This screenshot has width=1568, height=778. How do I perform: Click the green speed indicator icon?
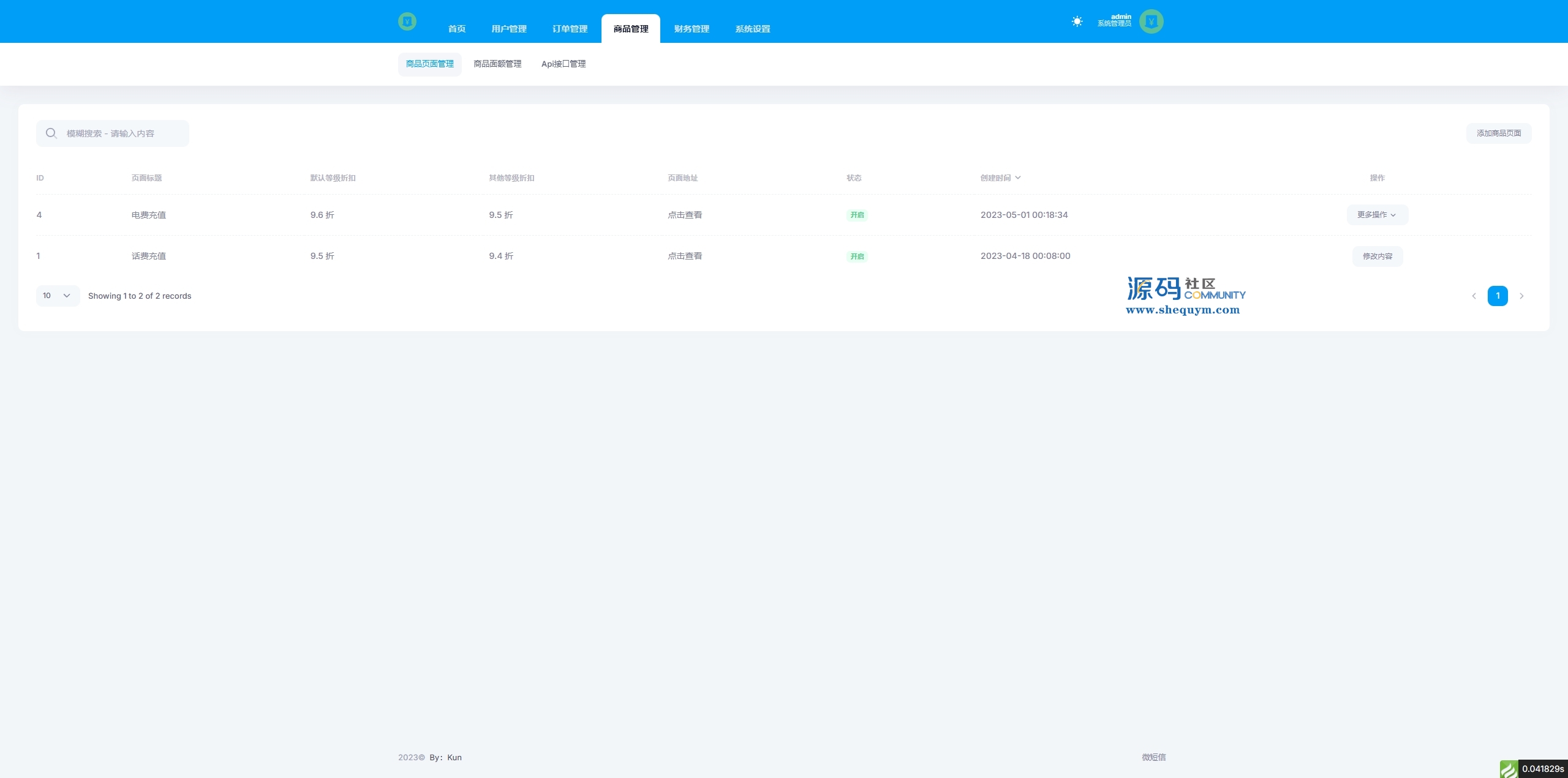tap(1509, 769)
